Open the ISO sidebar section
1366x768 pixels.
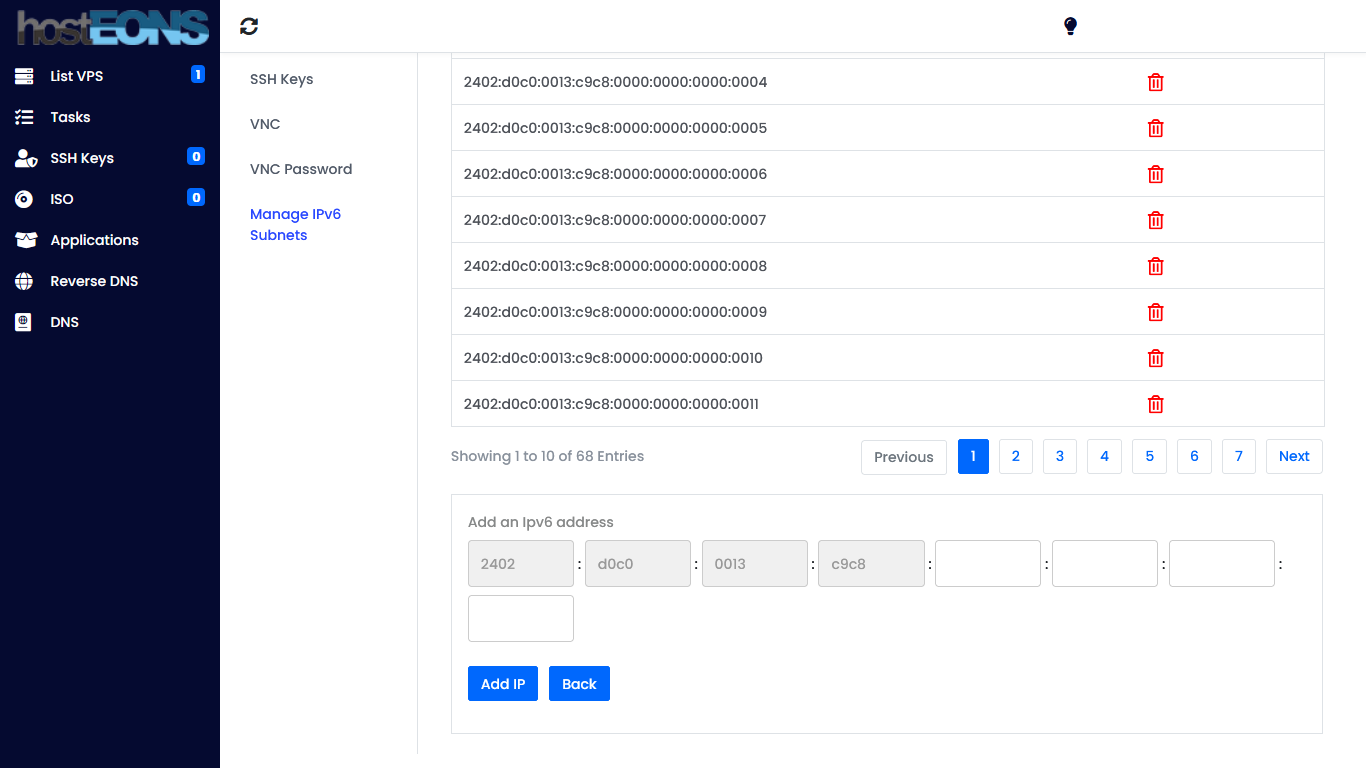tap(62, 199)
